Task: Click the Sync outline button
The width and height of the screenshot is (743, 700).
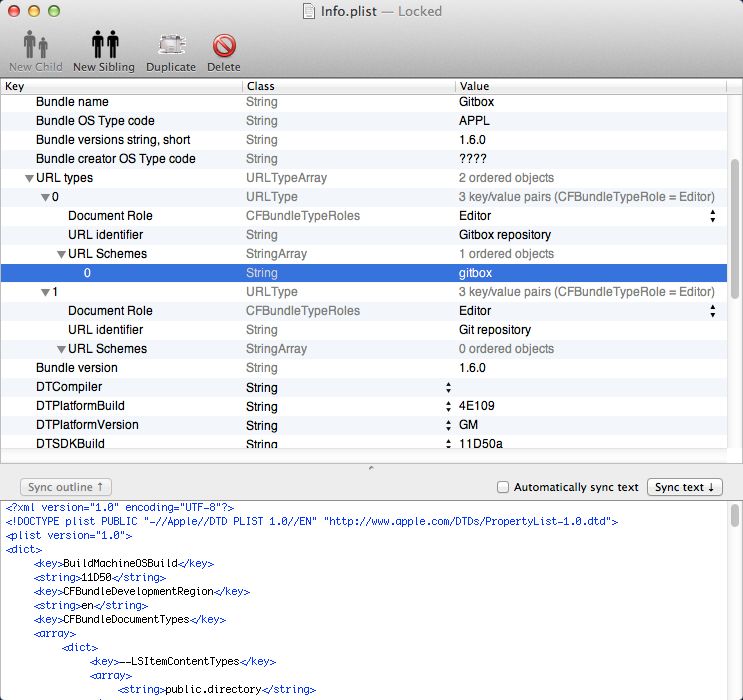Action: pyautogui.click(x=66, y=487)
